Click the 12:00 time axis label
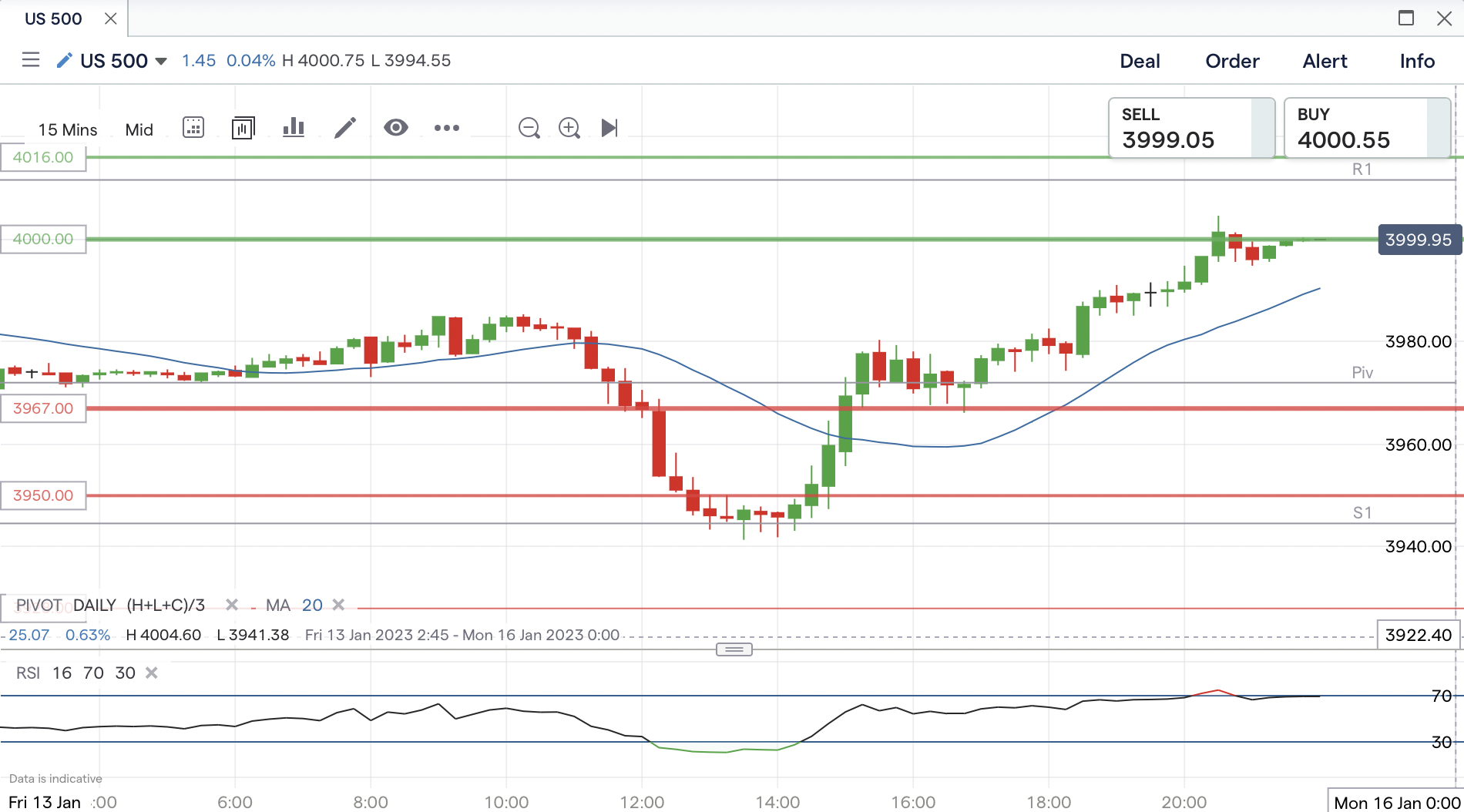 (642, 802)
